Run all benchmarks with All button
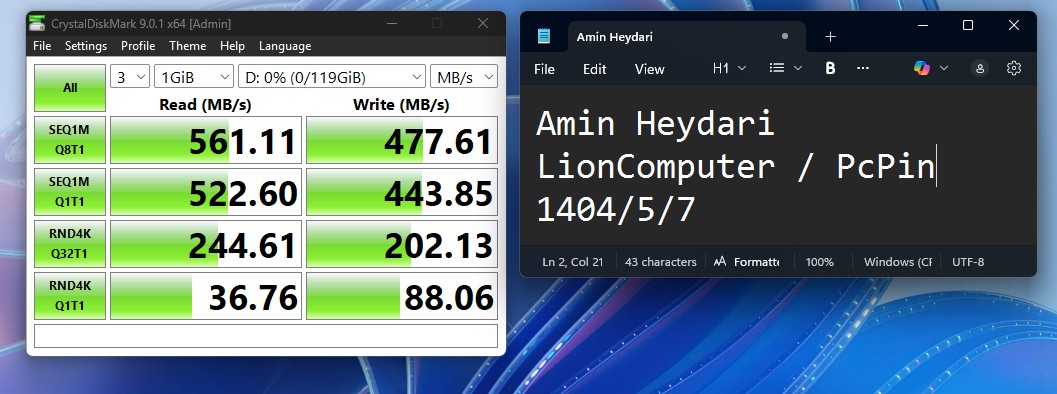The image size is (1057, 394). click(x=70, y=88)
